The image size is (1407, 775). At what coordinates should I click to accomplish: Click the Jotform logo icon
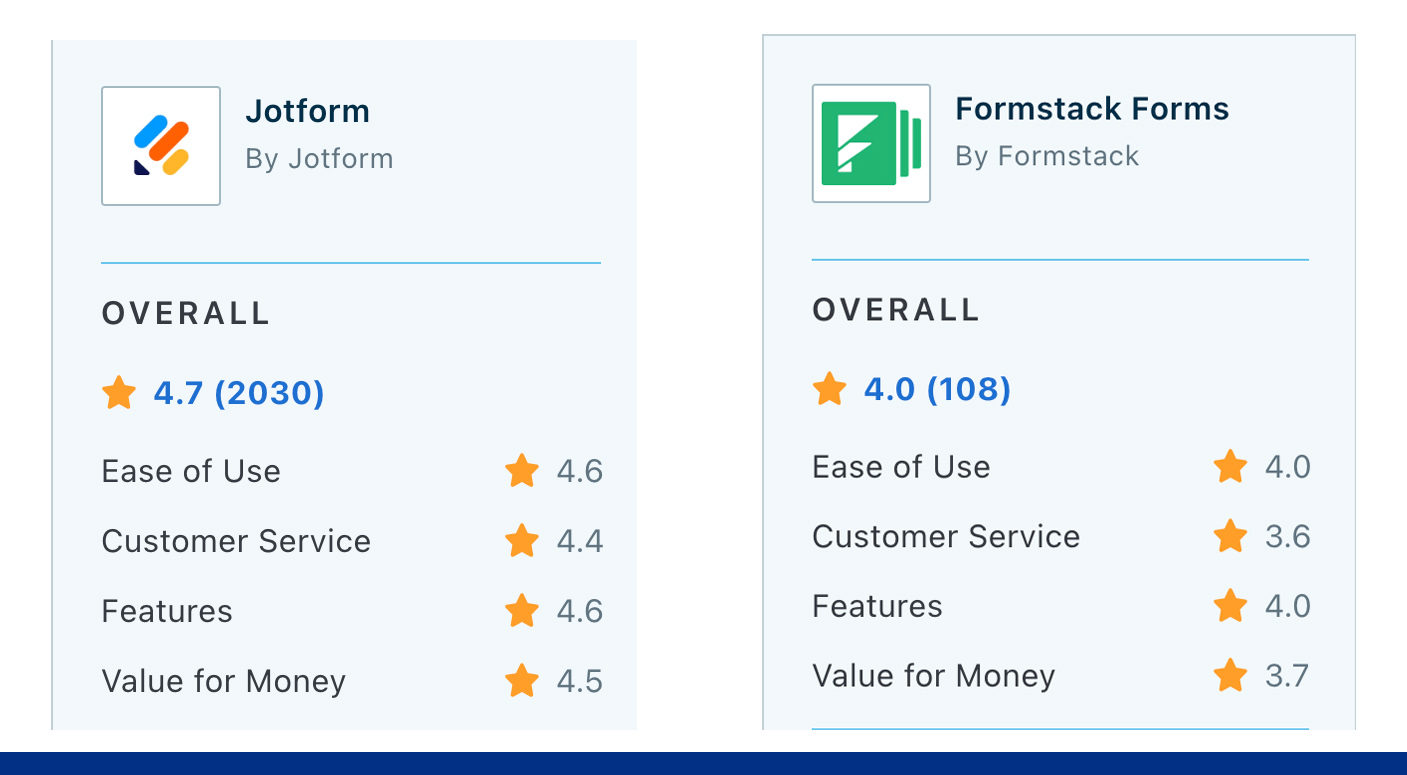click(161, 146)
